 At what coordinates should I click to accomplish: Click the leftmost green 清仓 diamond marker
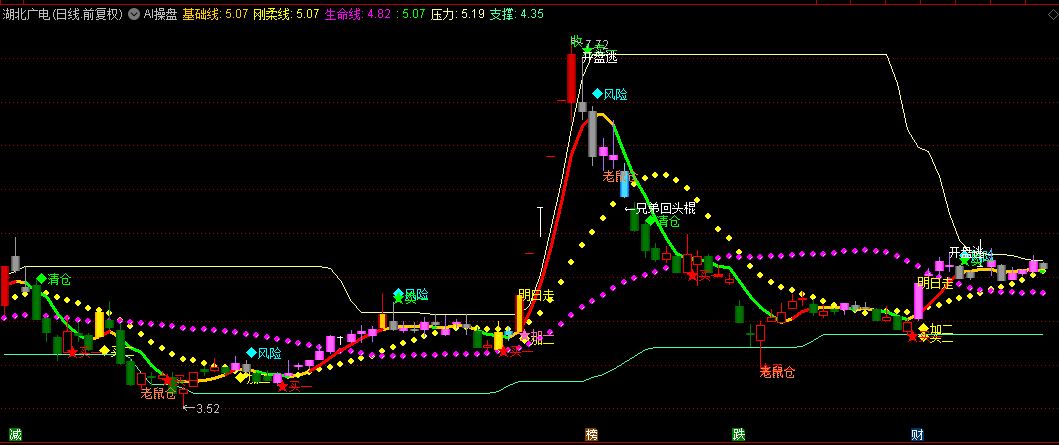pyautogui.click(x=41, y=278)
